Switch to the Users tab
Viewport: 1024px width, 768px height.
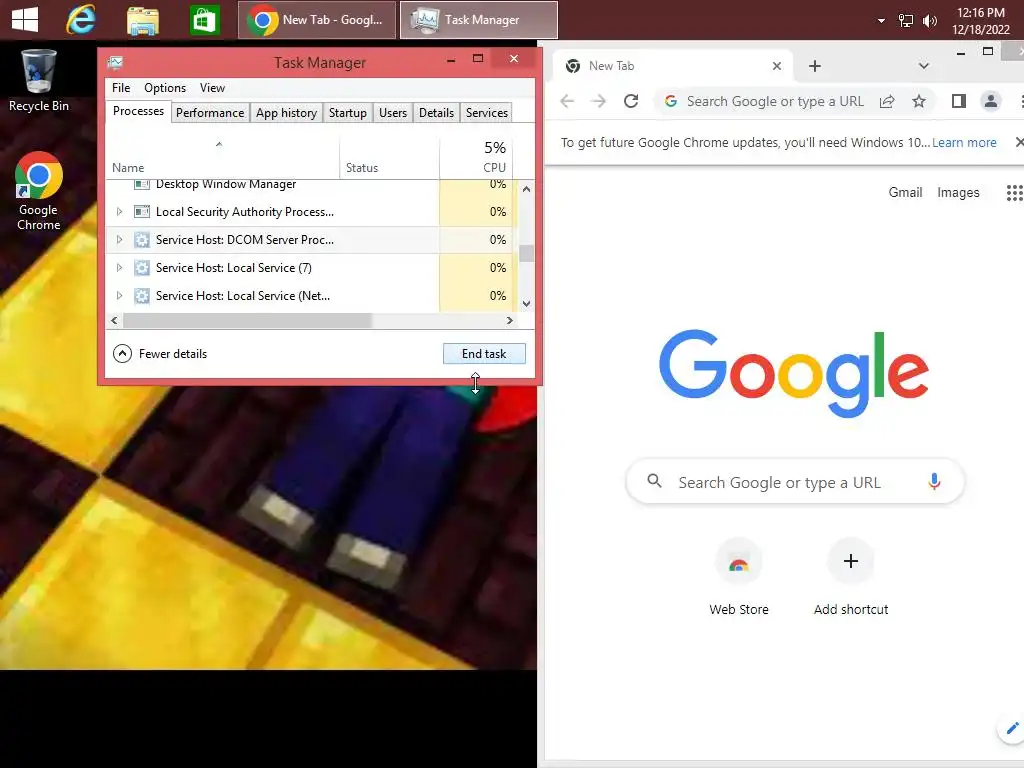coord(392,112)
